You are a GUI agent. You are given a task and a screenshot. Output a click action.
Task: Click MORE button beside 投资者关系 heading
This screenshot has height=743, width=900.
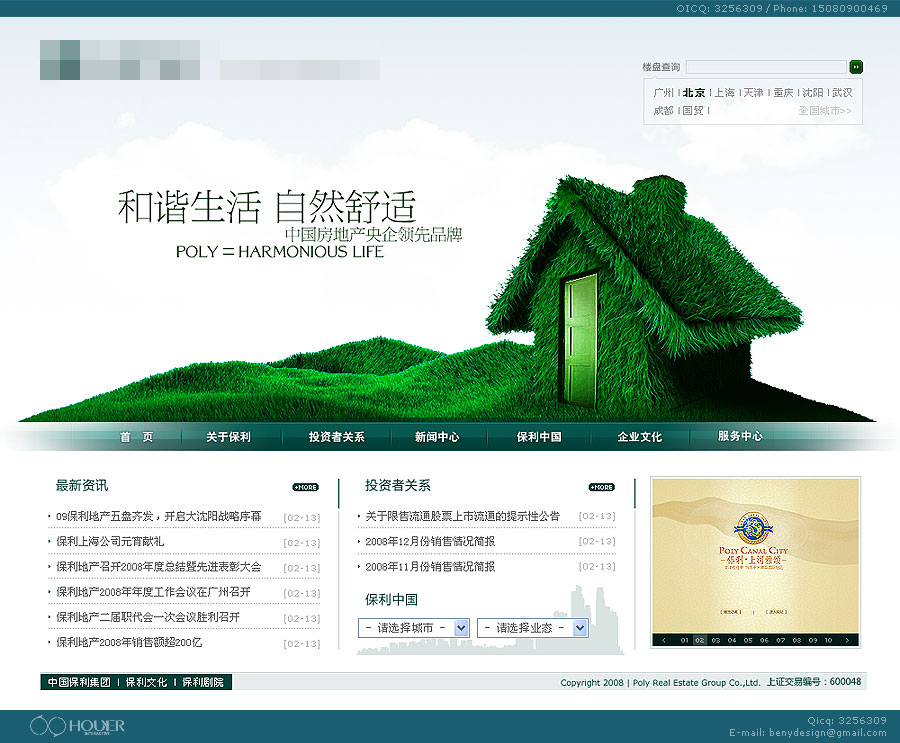[602, 487]
